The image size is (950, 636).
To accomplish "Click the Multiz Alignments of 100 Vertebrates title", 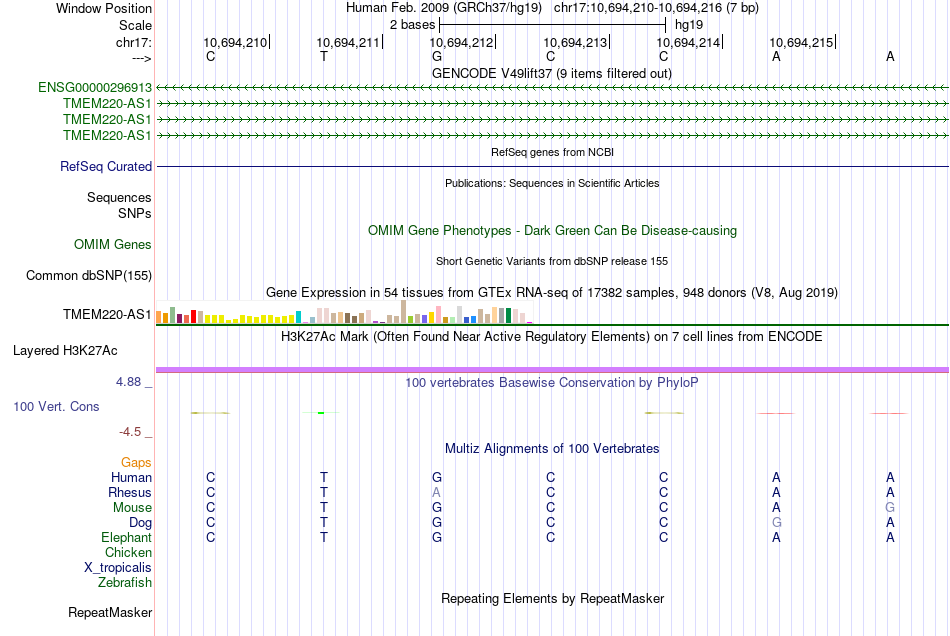I will 552,449.
